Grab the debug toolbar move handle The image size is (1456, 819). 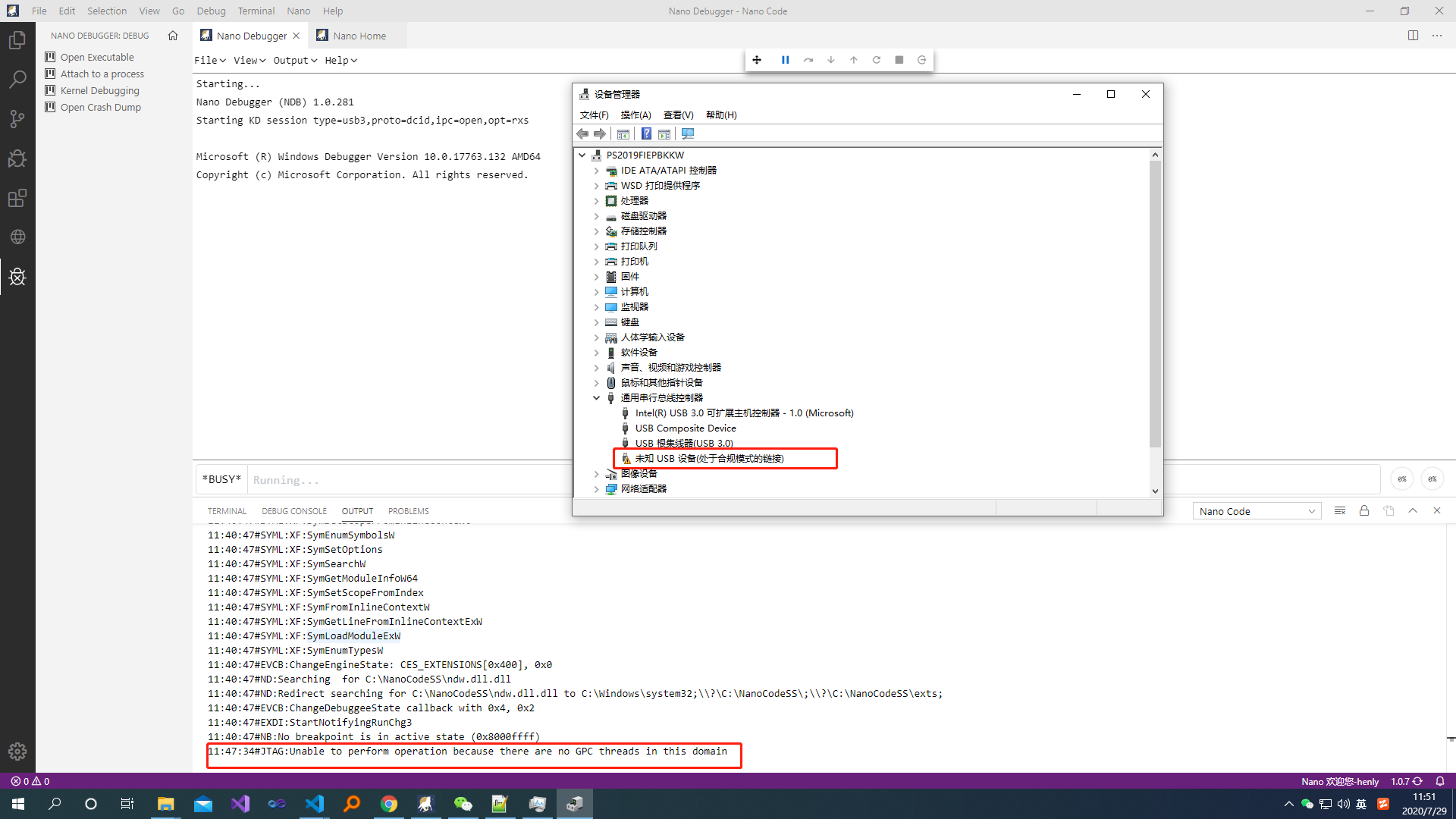[757, 60]
